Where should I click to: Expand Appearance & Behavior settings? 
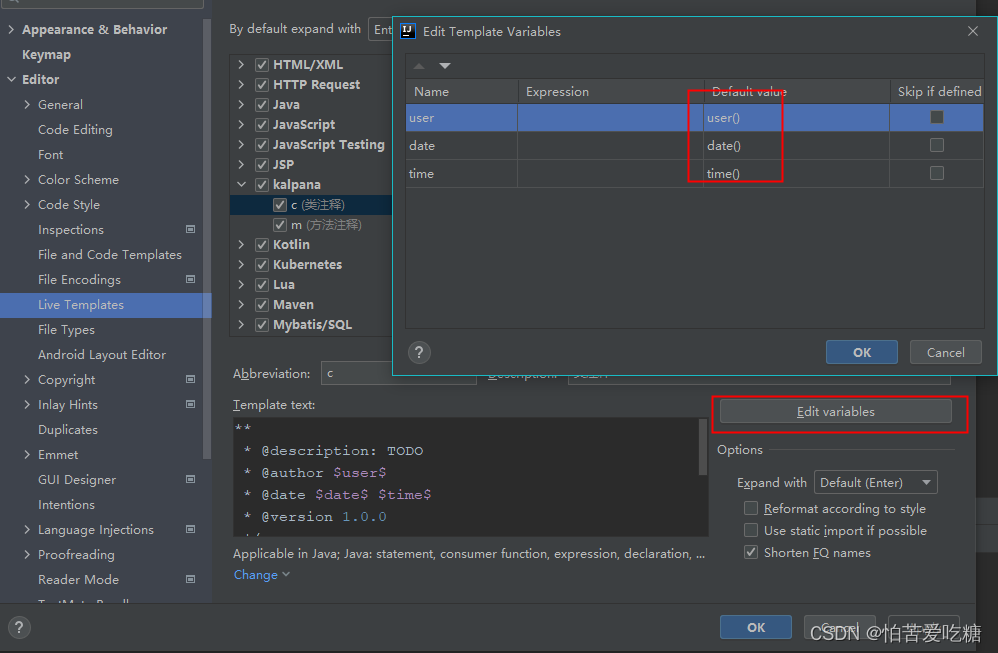11,29
